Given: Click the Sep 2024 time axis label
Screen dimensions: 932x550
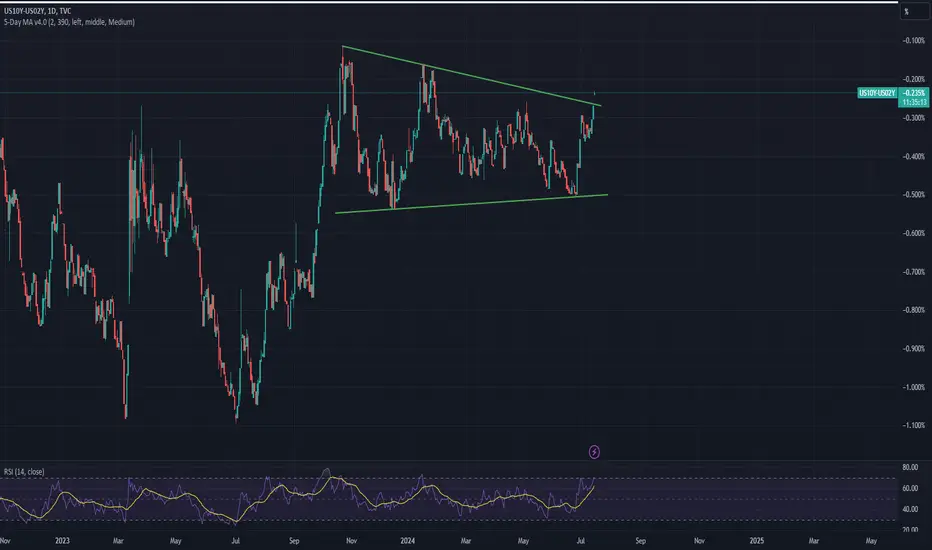Looking at the screenshot, I should coord(640,540).
